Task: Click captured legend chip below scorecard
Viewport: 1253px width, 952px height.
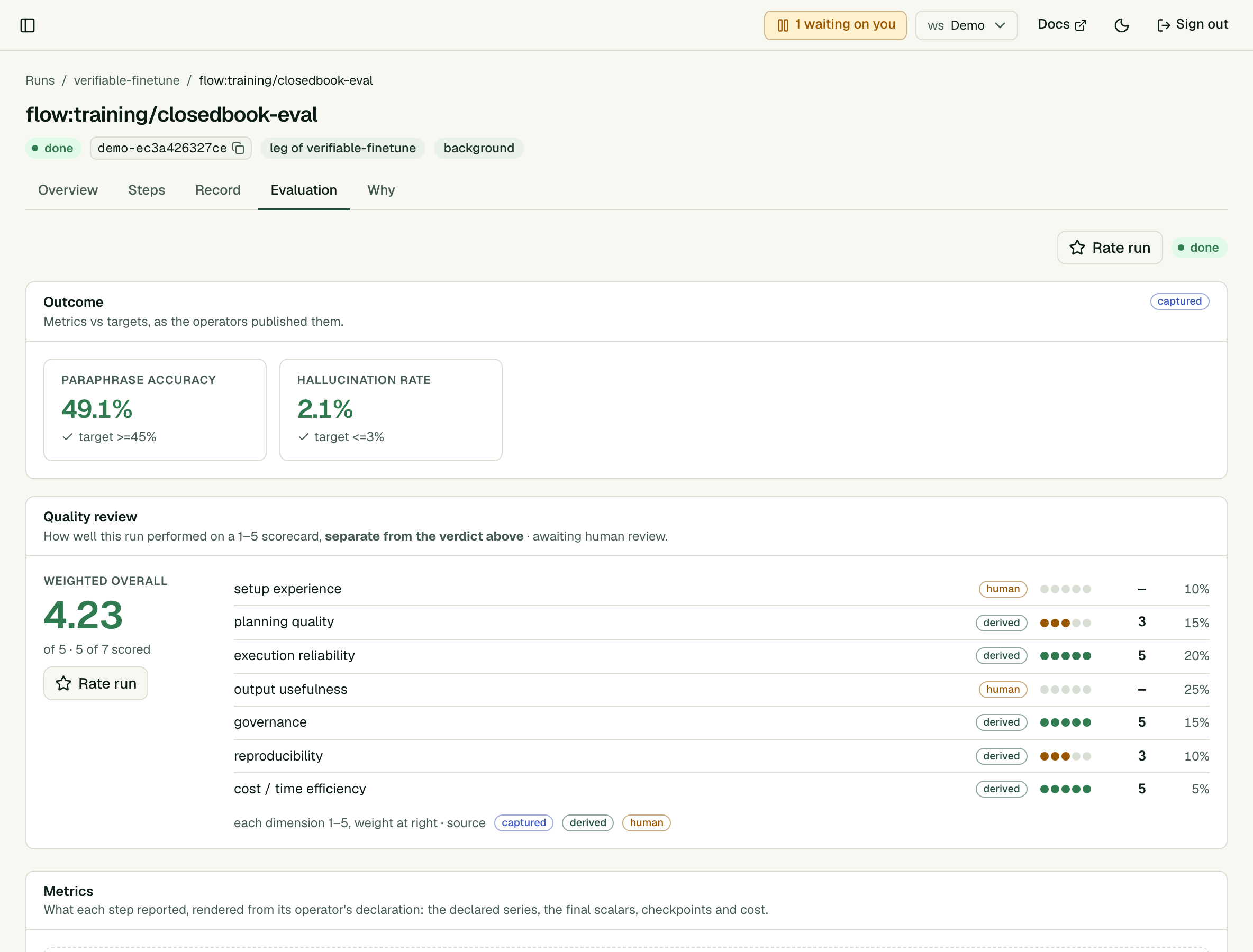Action: (523, 823)
